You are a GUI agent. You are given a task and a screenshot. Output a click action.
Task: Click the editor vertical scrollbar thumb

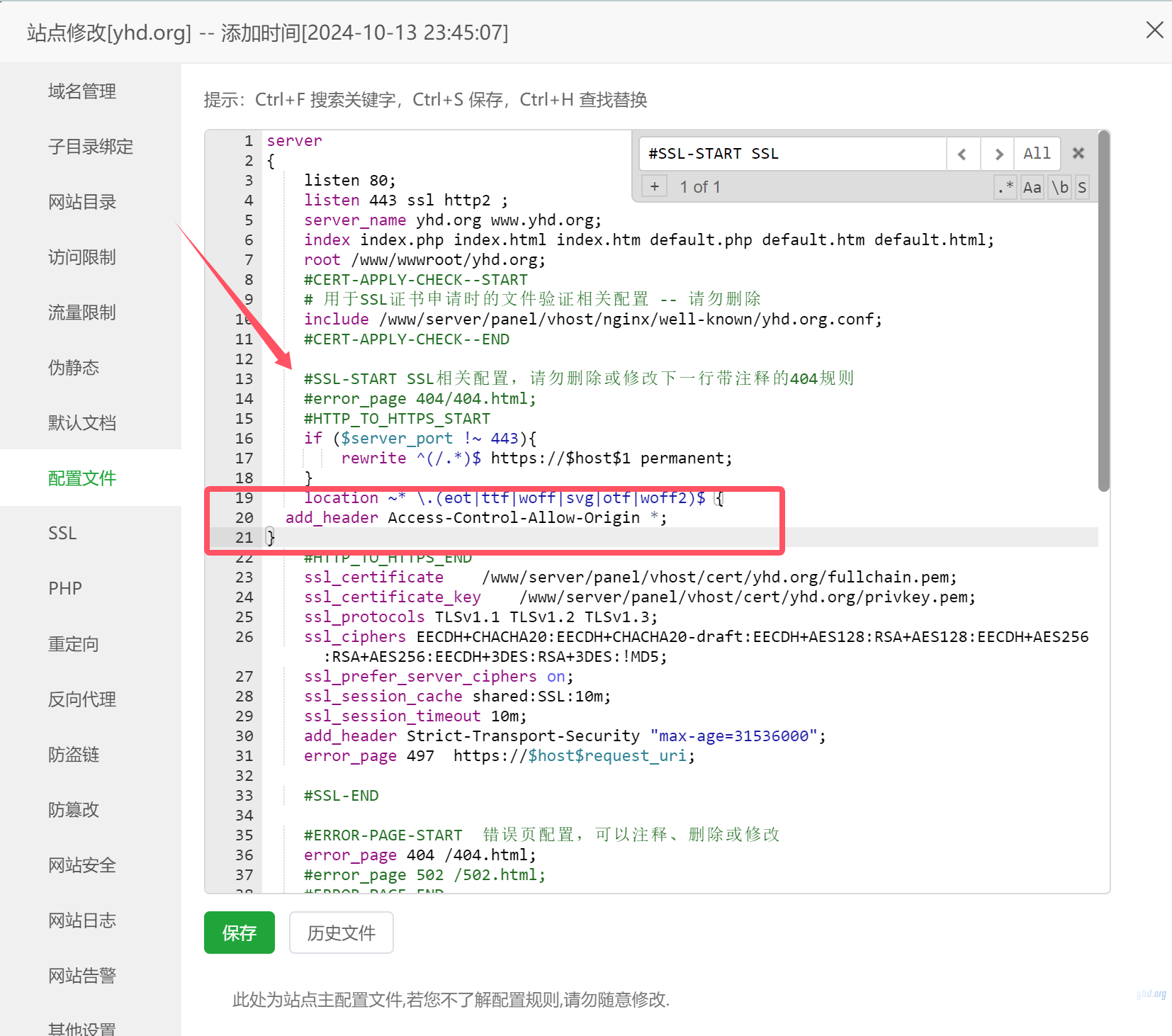coord(1103,310)
